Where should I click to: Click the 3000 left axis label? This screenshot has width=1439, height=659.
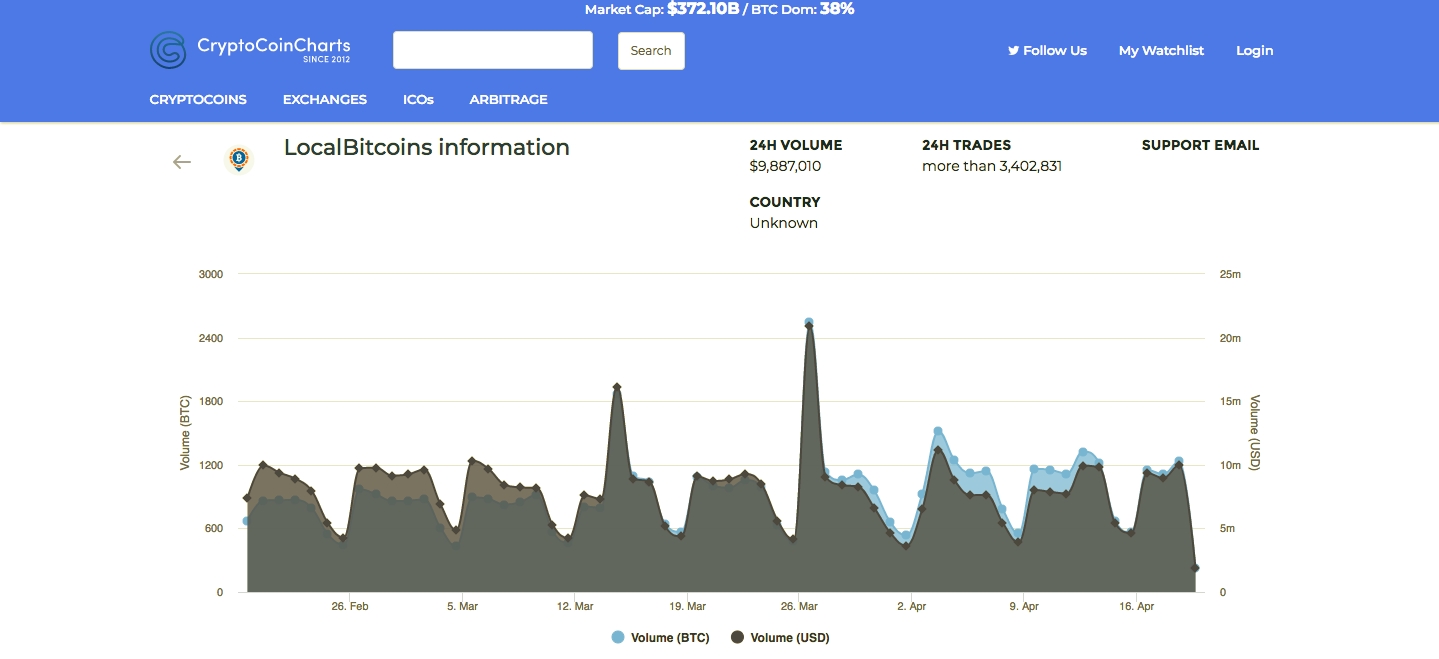click(x=211, y=274)
